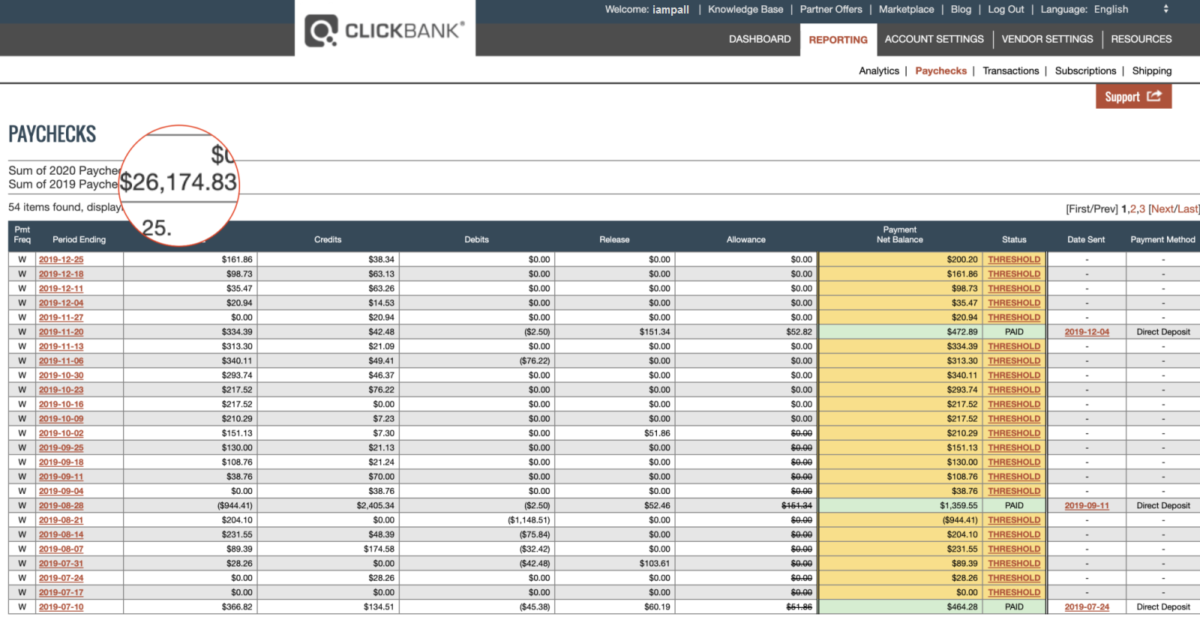Go to the Marketplace link
Image resolution: width=1200 pixels, height=617 pixels.
point(906,9)
